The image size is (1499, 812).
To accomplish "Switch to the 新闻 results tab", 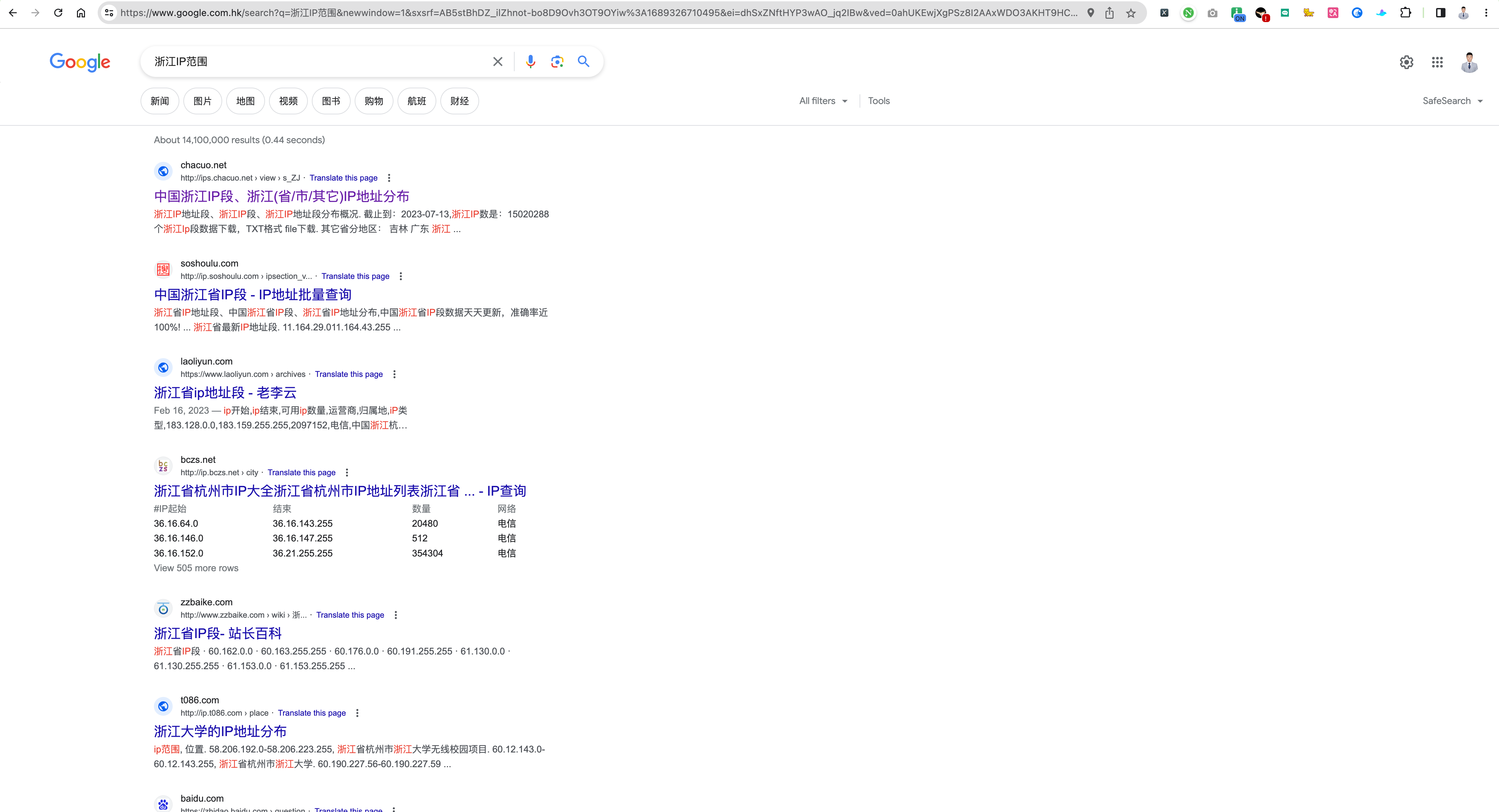I will click(160, 101).
